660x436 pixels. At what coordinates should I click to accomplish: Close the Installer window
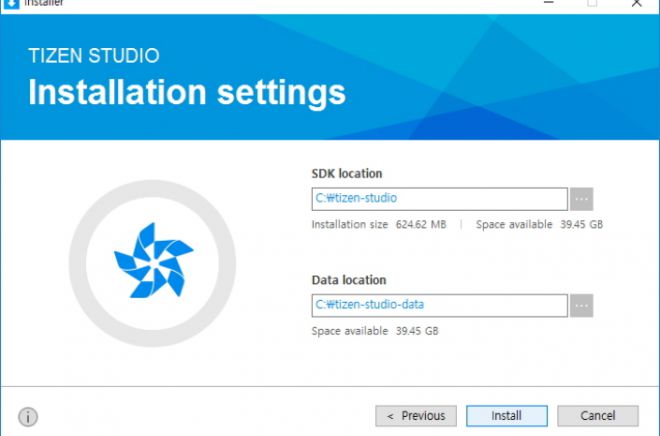point(636,3)
